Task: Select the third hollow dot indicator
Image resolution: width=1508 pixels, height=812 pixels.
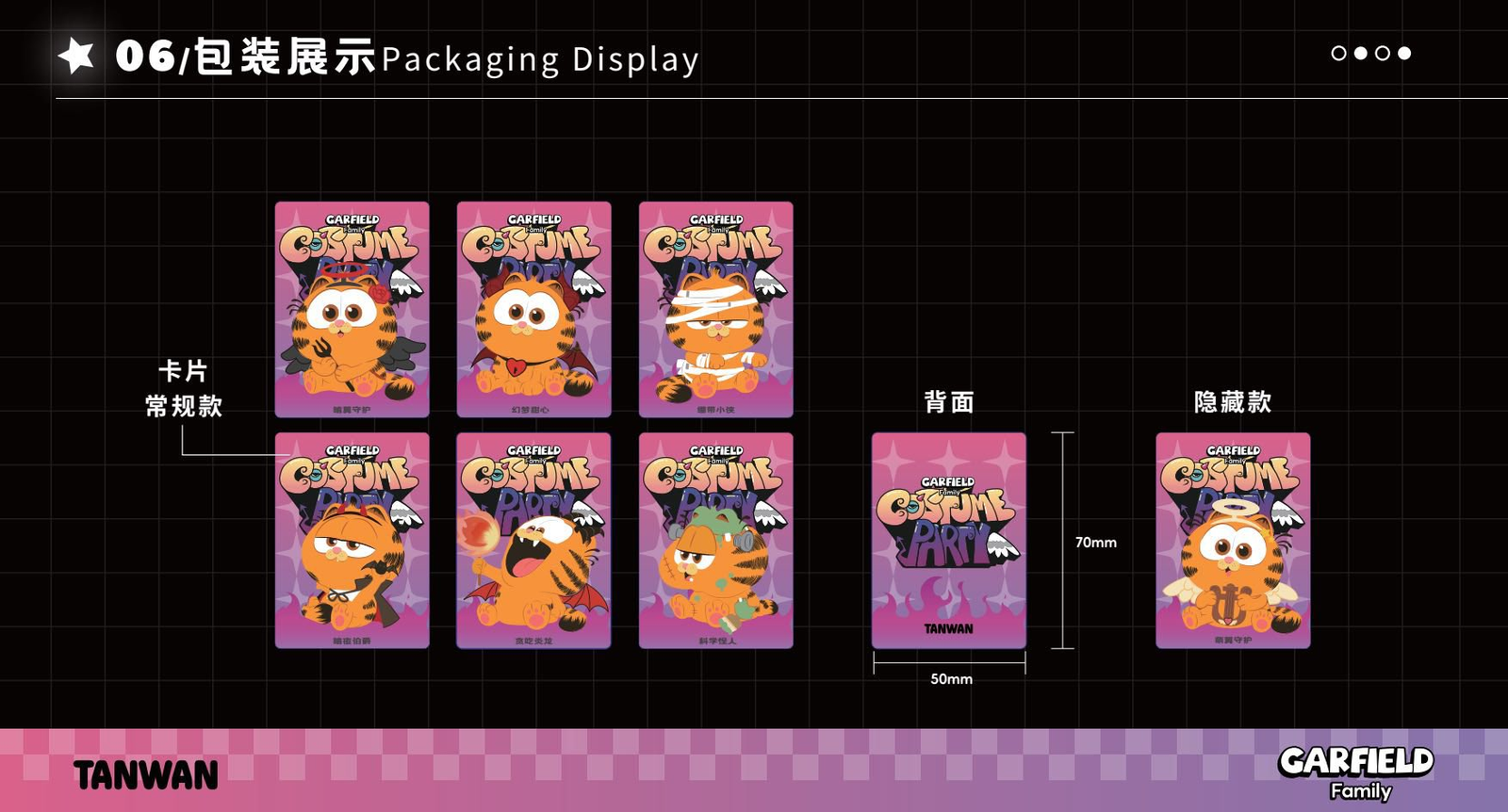Action: point(1383,54)
